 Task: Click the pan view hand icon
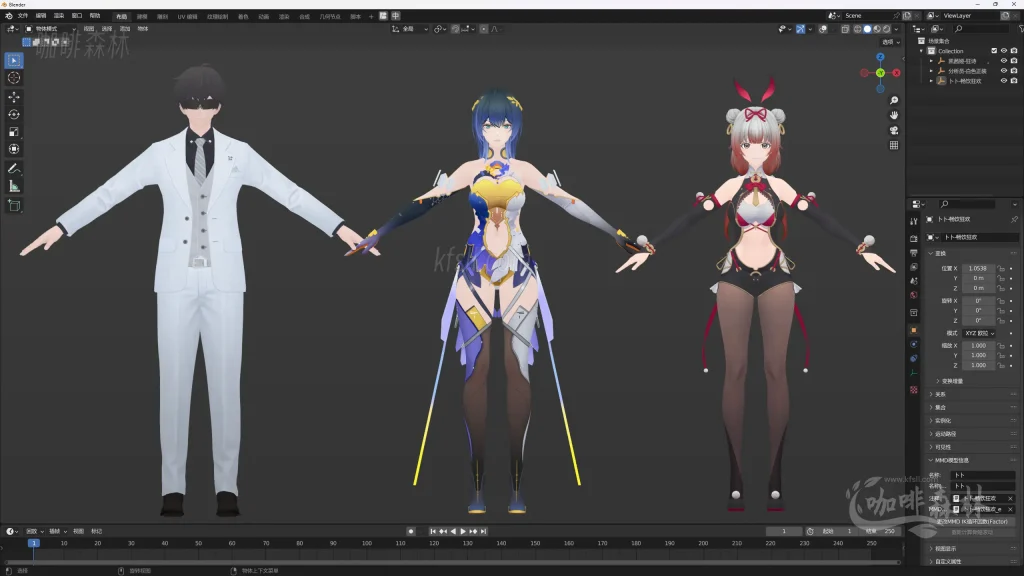click(x=893, y=115)
